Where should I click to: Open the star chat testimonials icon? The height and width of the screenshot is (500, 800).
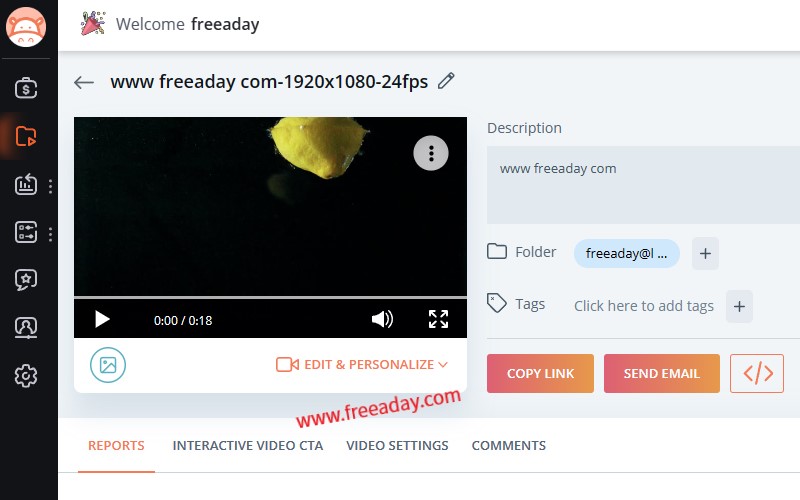click(26, 280)
